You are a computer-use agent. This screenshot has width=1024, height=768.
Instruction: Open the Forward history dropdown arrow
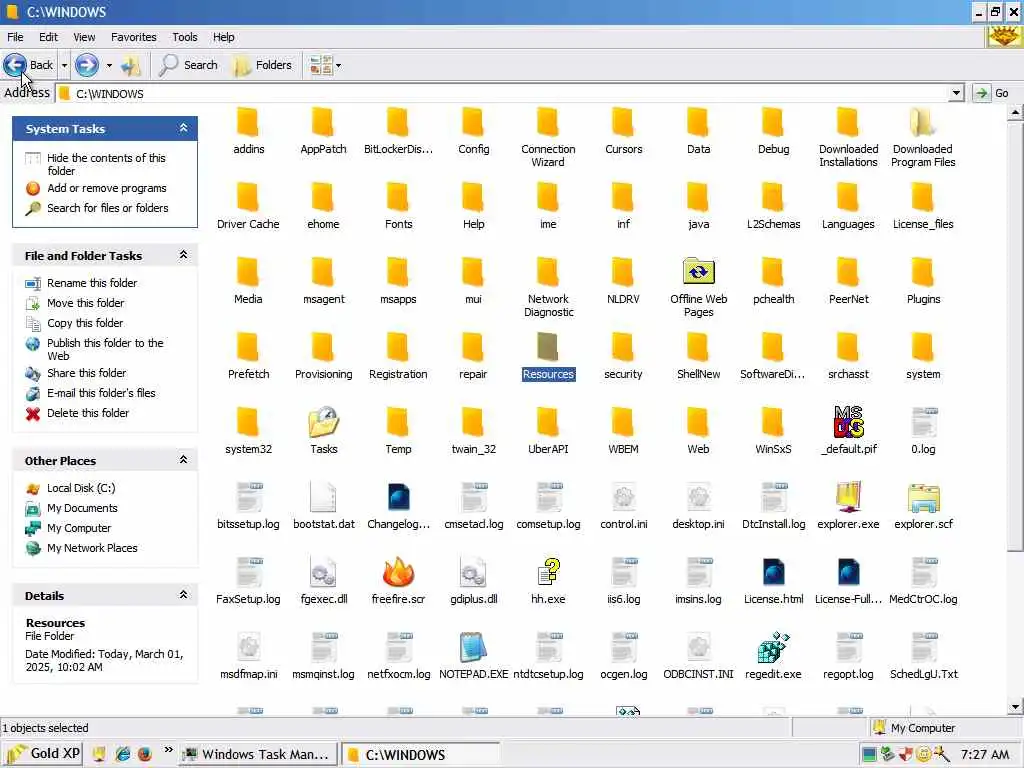tap(108, 65)
